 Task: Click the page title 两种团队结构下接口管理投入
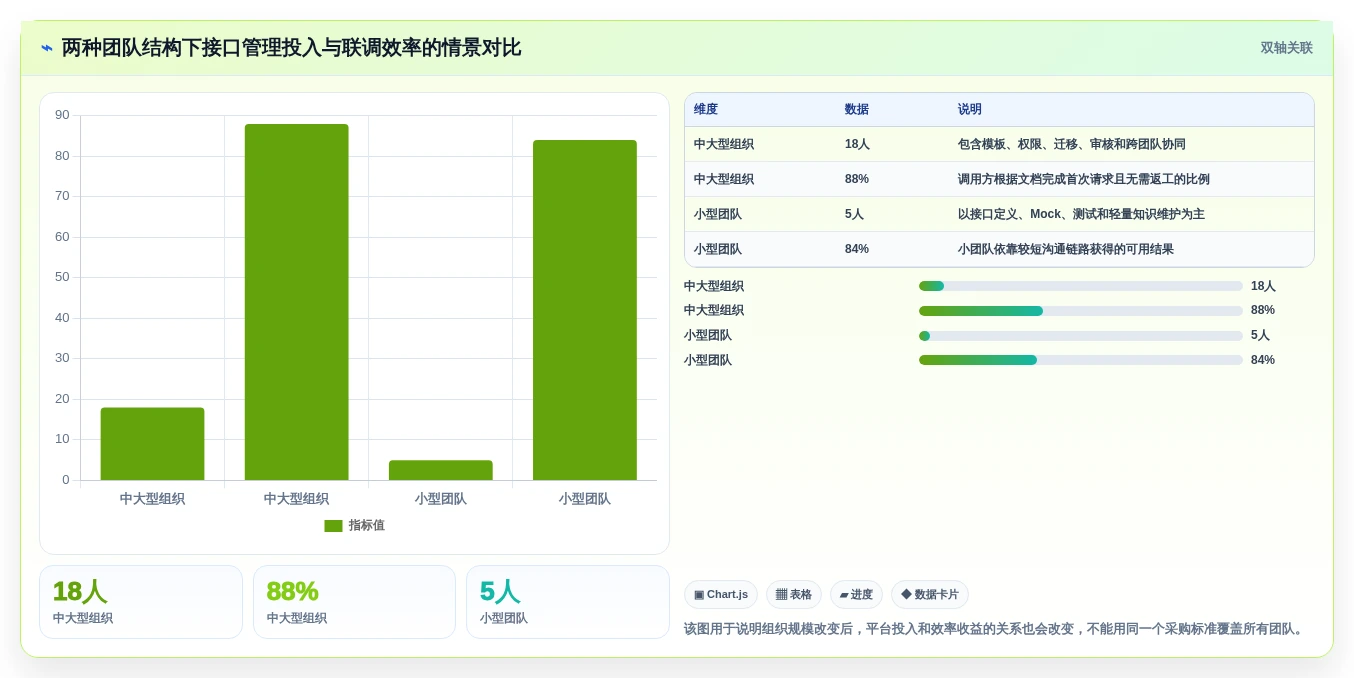pyautogui.click(x=291, y=48)
